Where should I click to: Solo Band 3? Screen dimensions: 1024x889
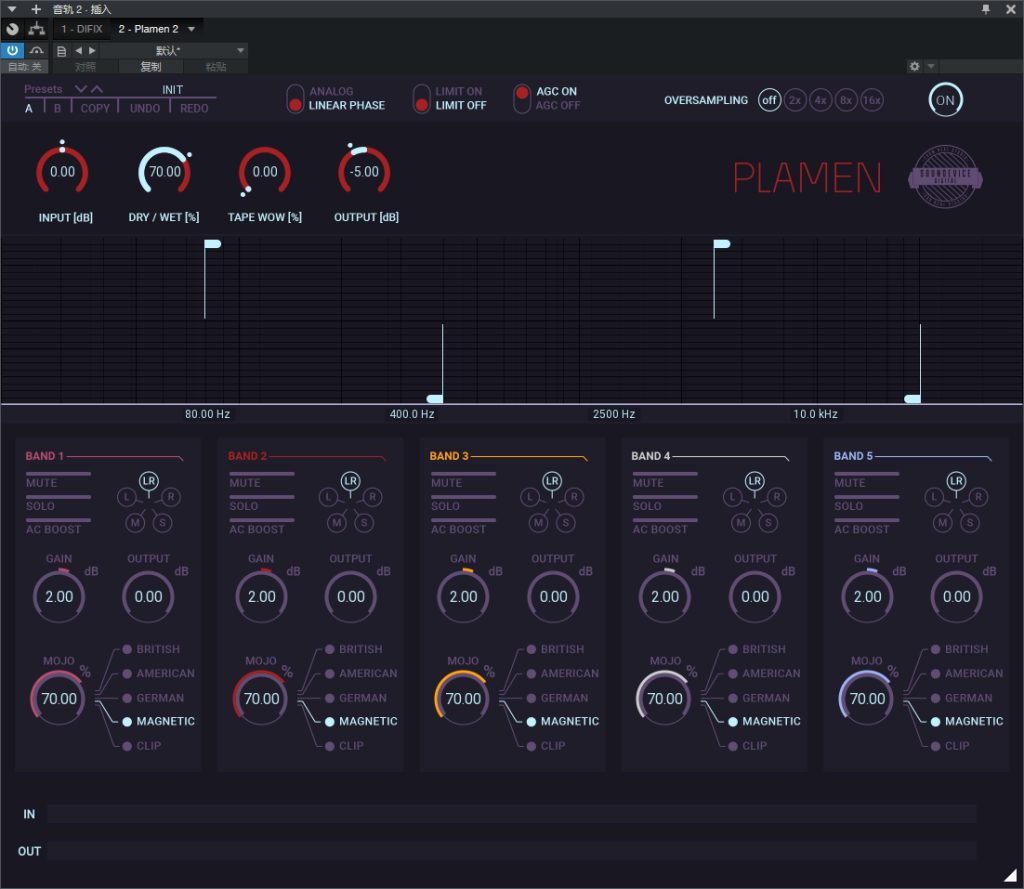(462, 503)
